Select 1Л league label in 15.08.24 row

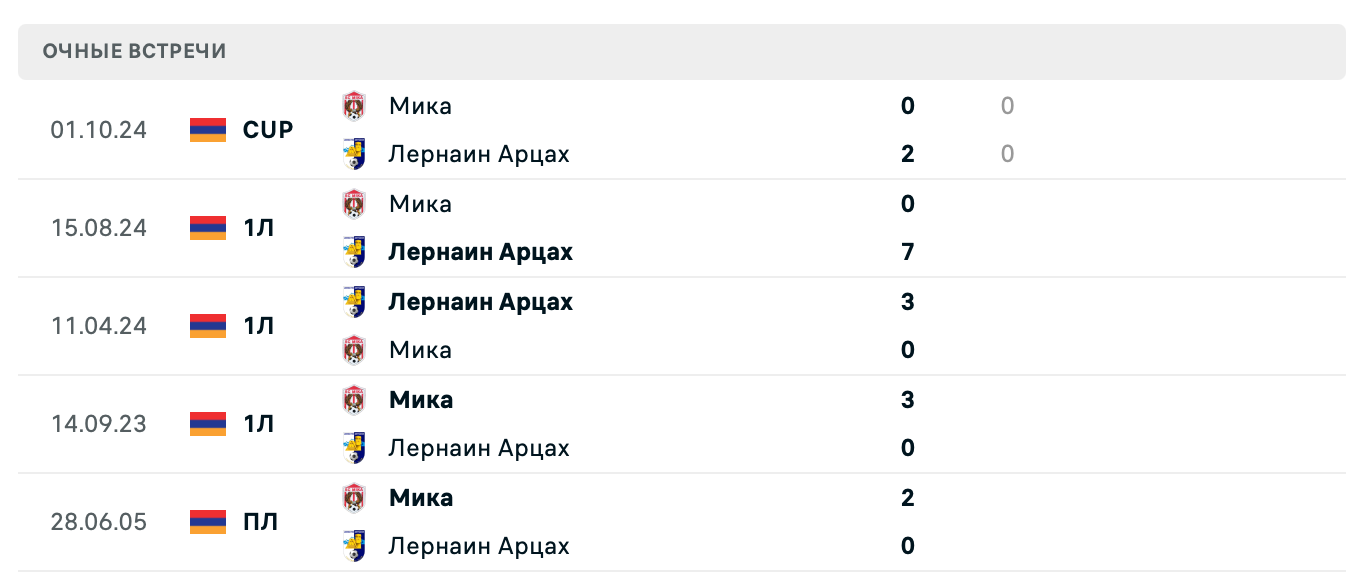pyautogui.click(x=258, y=228)
